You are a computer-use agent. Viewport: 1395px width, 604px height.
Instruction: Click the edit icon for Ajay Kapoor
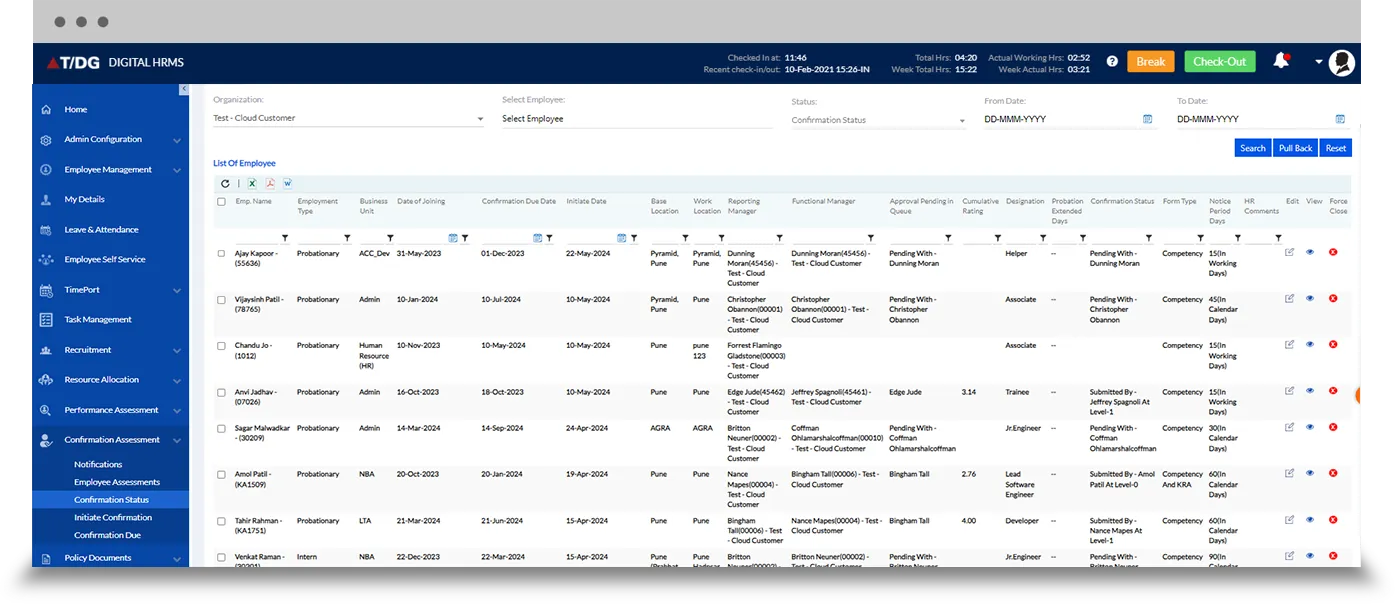(1289, 253)
